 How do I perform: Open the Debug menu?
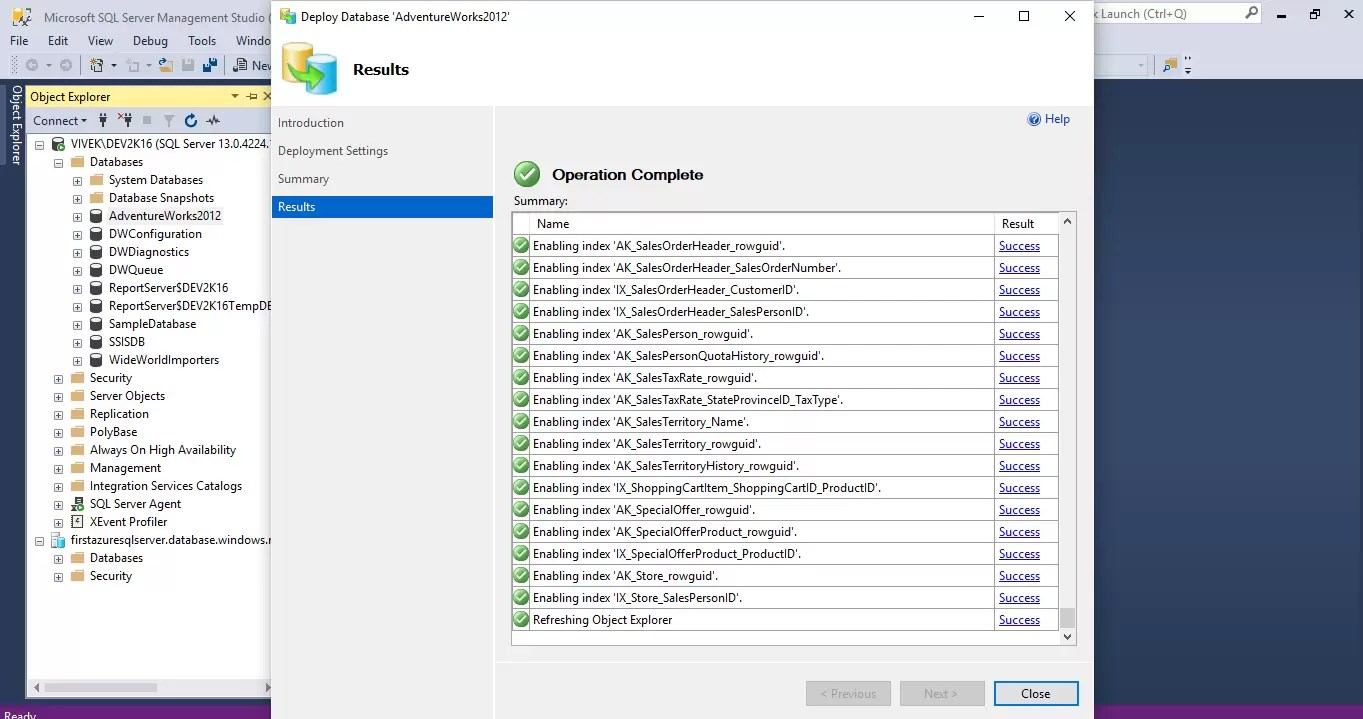pyautogui.click(x=150, y=41)
